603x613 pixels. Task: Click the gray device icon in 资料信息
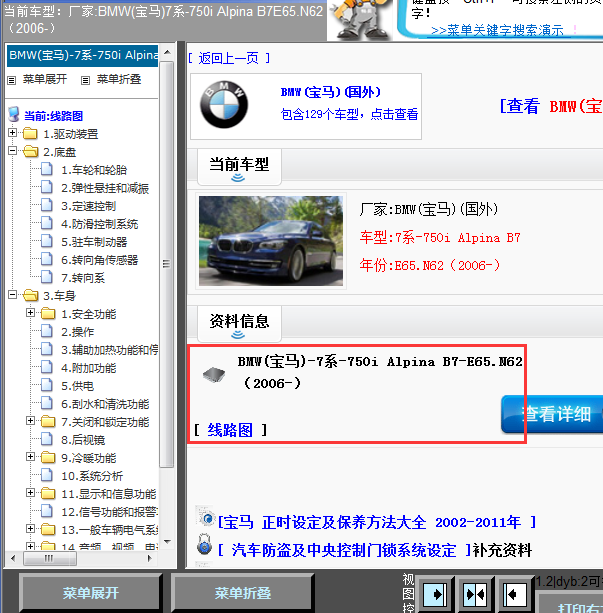[214, 375]
